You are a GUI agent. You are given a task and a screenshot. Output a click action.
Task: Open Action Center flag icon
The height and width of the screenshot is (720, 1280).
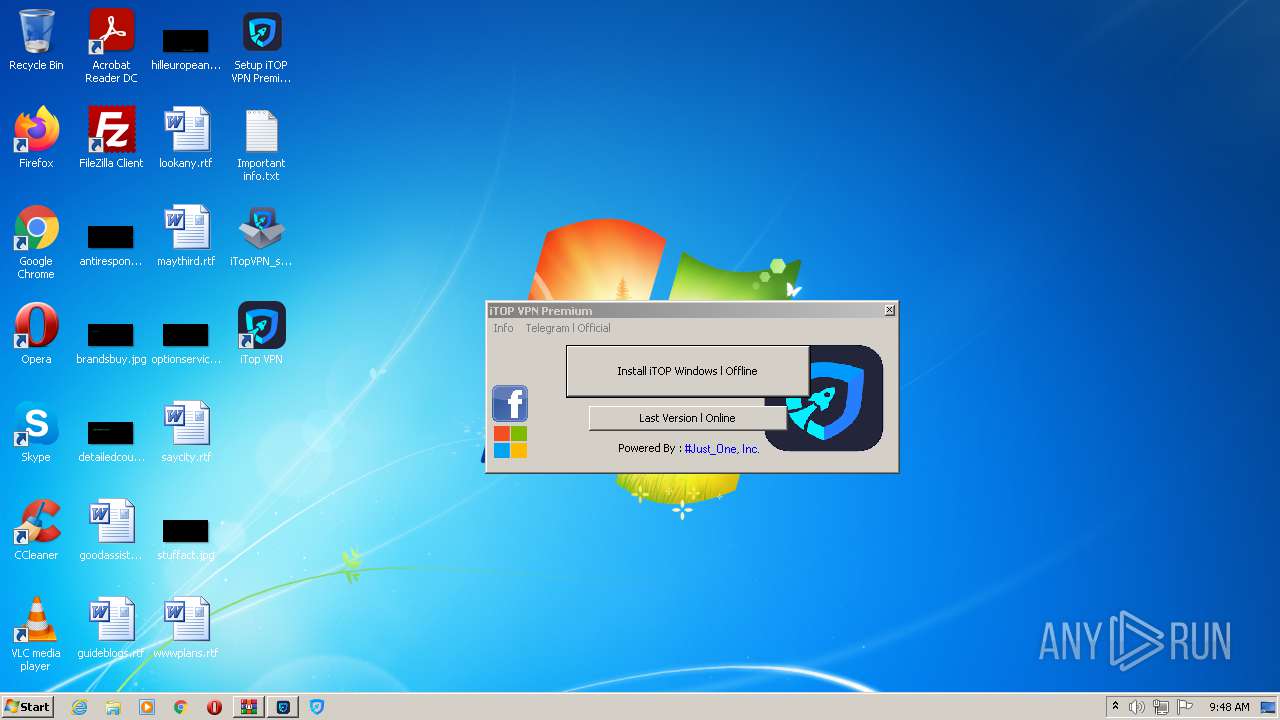[1185, 707]
